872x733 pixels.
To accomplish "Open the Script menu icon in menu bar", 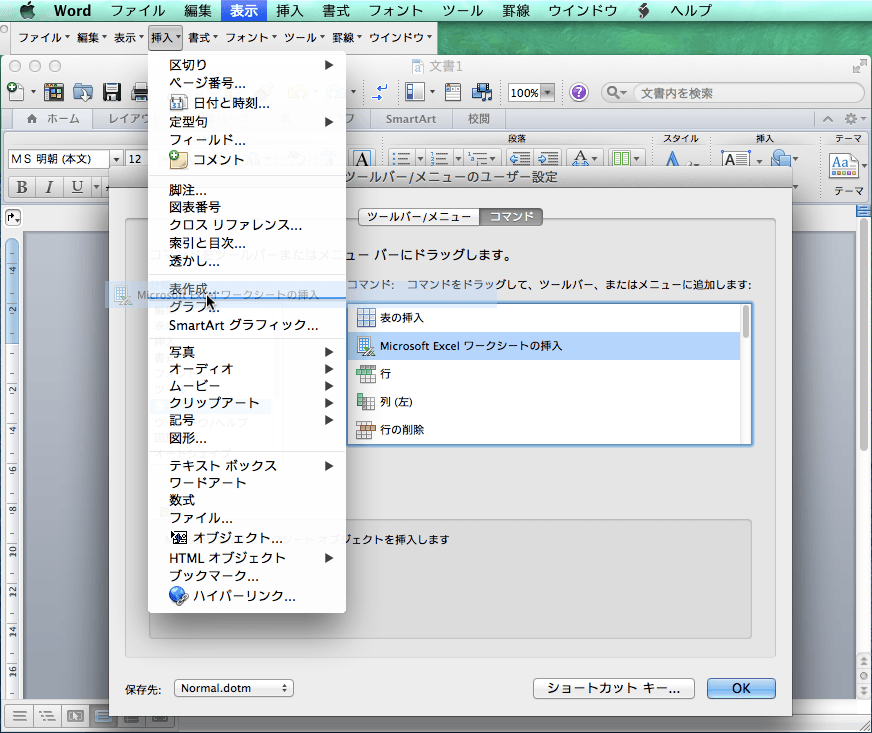I will click(643, 11).
